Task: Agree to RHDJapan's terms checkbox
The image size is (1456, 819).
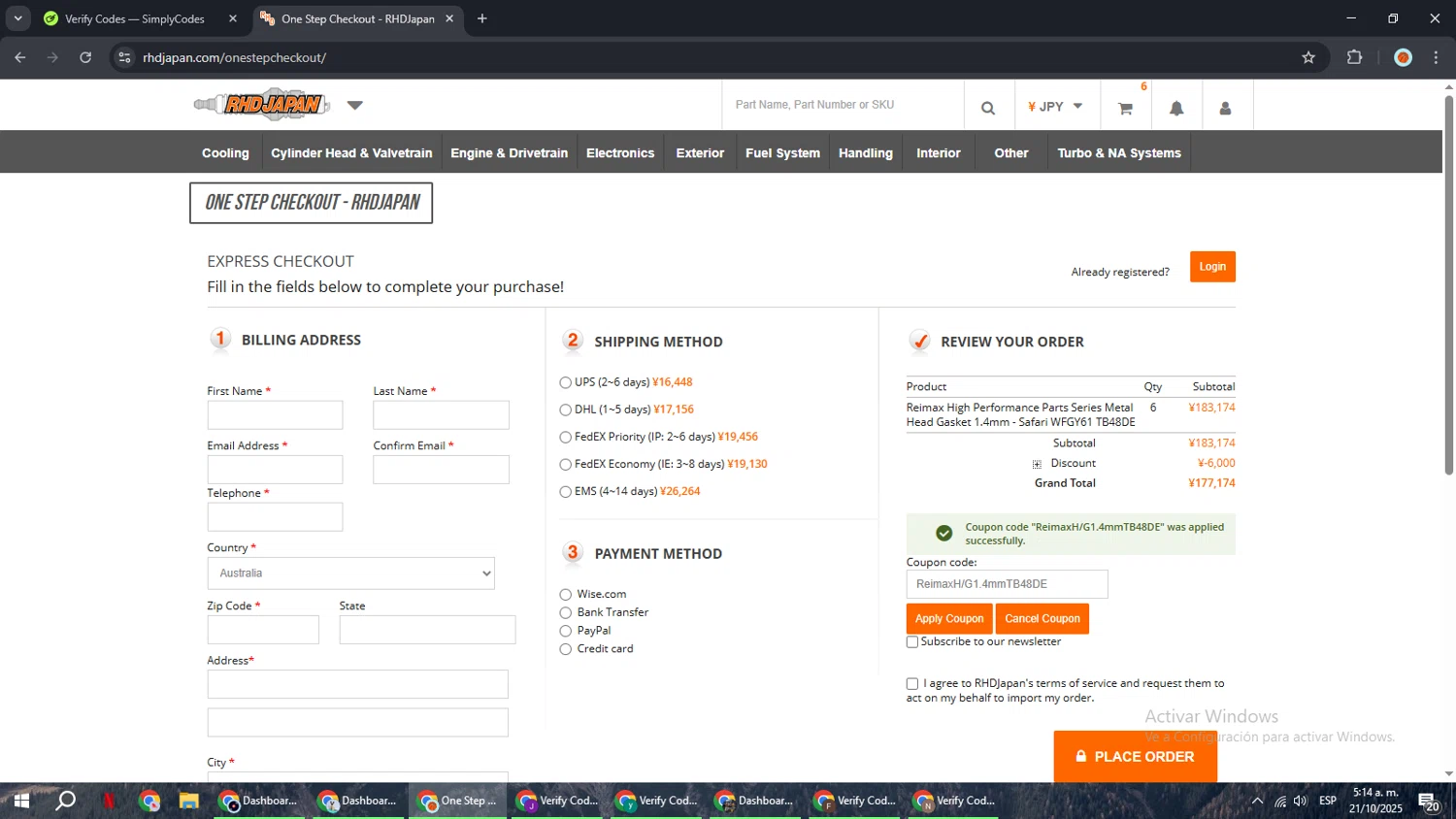Action: tap(912, 684)
